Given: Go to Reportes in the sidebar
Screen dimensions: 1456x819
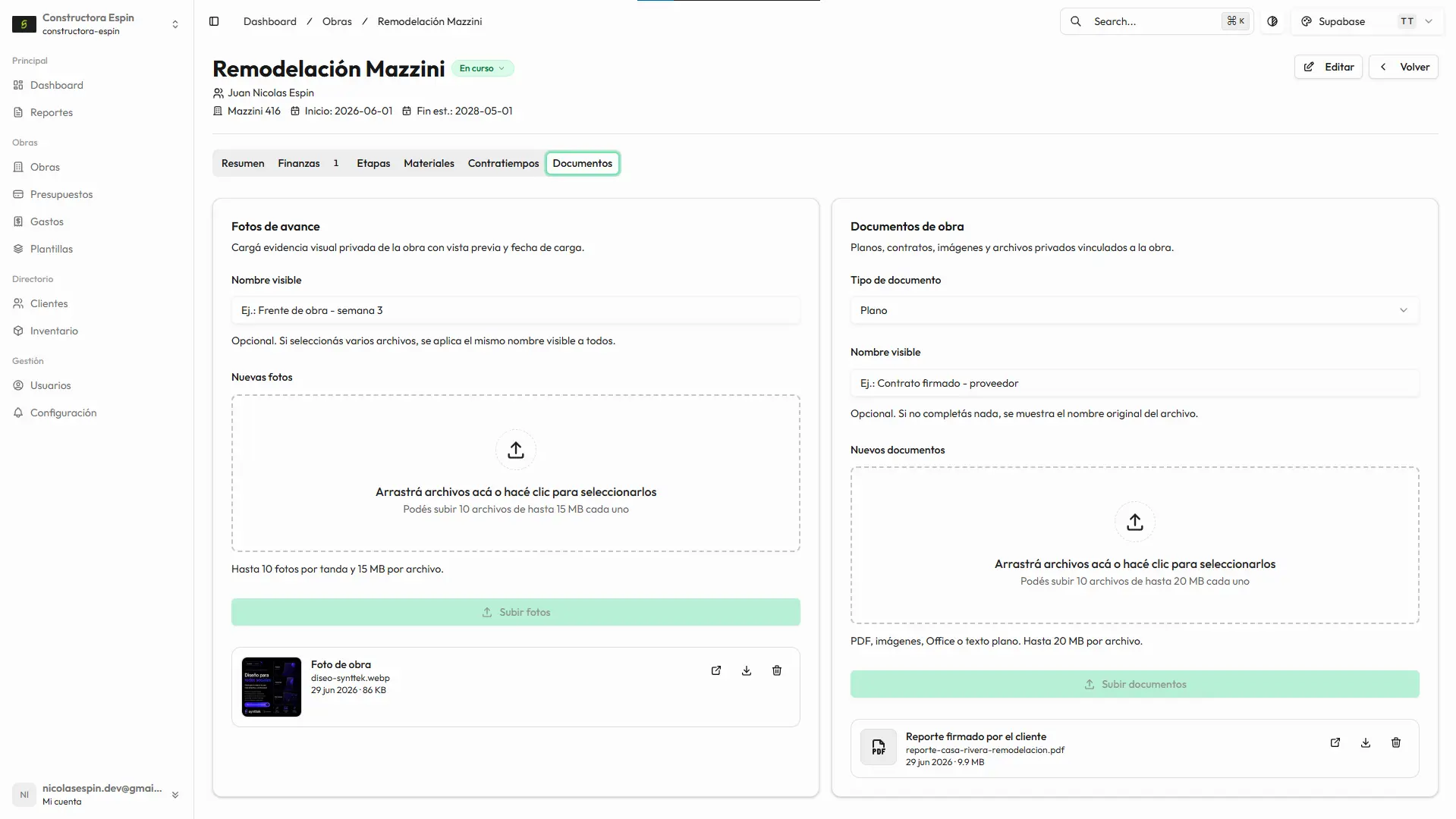Looking at the screenshot, I should [x=52, y=112].
